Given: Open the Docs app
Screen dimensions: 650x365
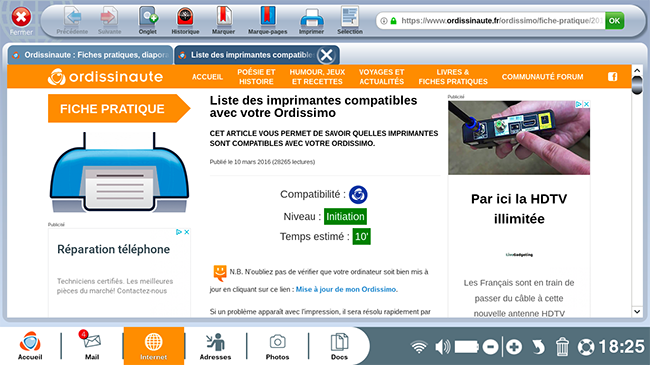Looking at the screenshot, I should 339,346.
